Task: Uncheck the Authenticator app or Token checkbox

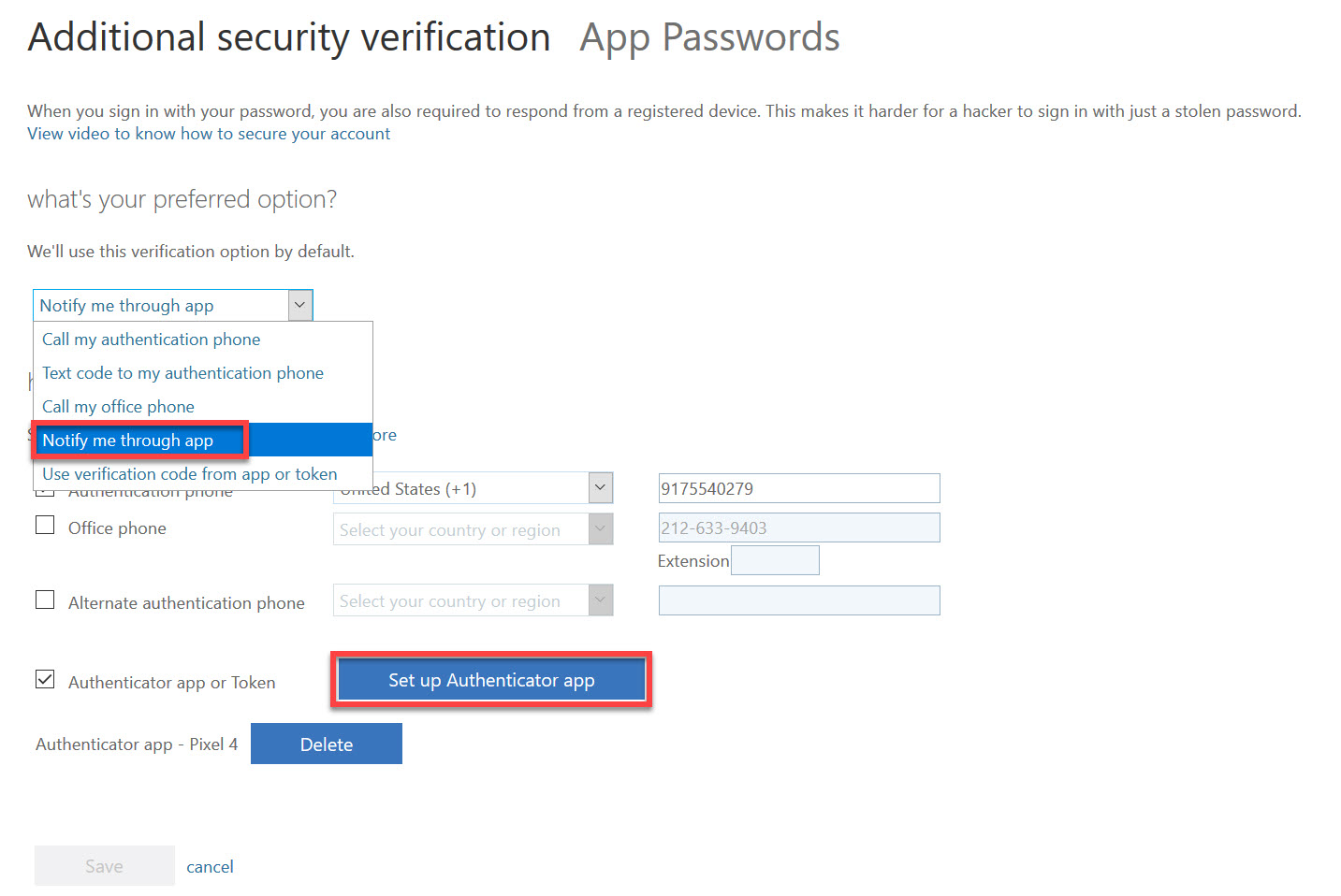Action: (x=45, y=679)
